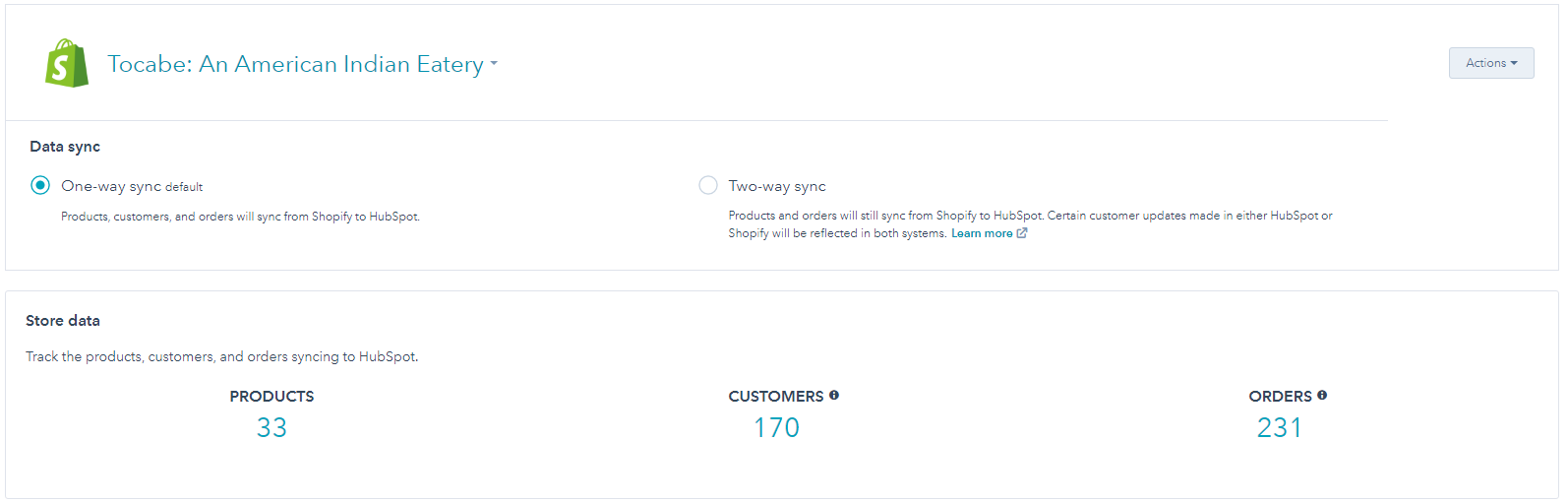Click the PRODUCTS heading
This screenshot has height=503, width=1568.
pyautogui.click(x=271, y=396)
